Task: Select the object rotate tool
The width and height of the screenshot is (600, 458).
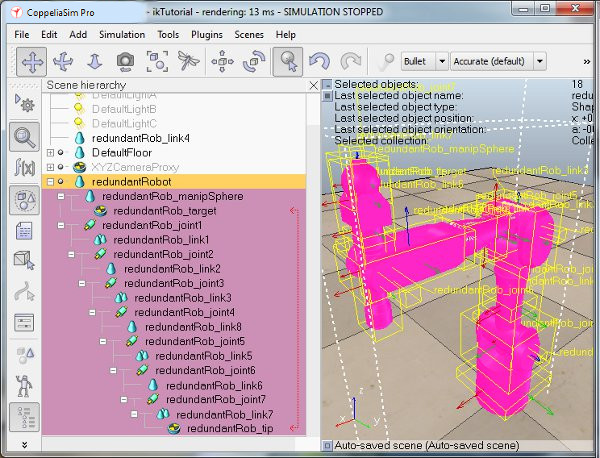Action: point(254,61)
